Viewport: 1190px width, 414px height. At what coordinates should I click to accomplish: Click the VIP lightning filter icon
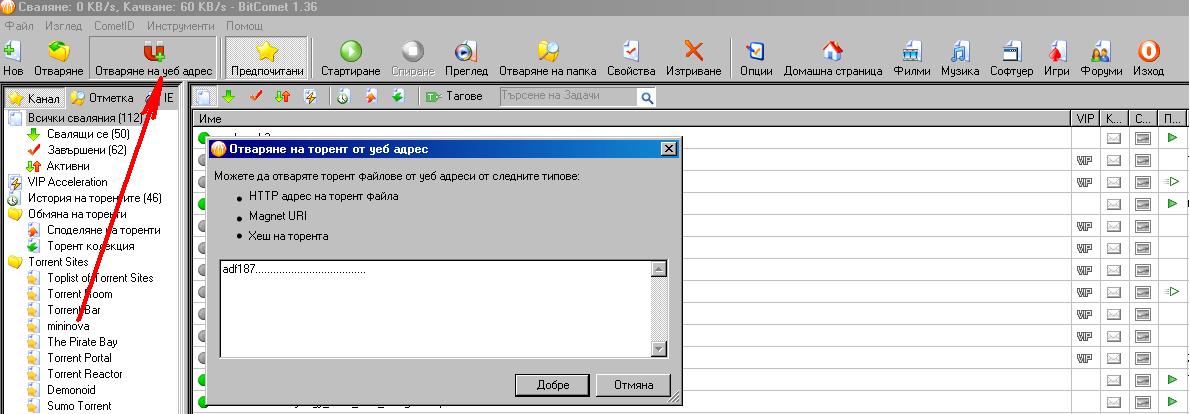pyautogui.click(x=310, y=97)
